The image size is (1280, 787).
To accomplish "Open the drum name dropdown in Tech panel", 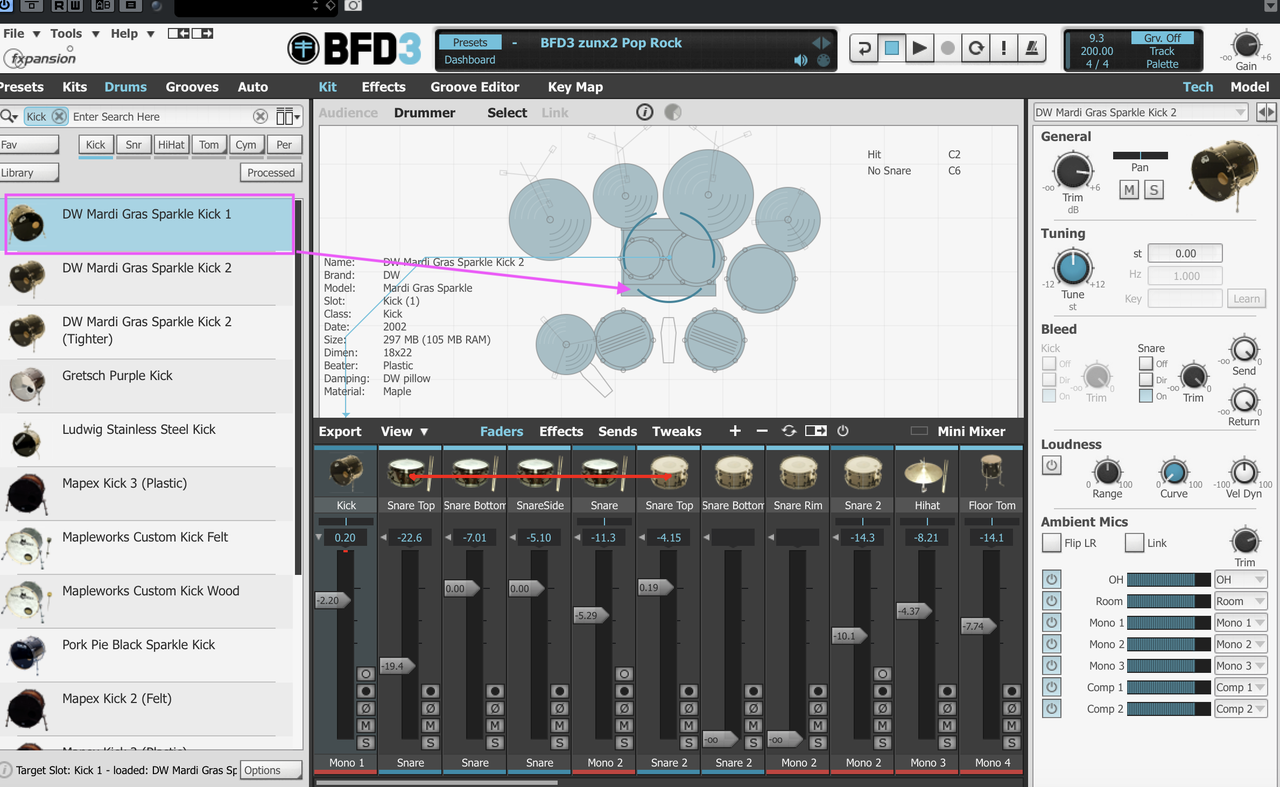I will [x=1141, y=112].
